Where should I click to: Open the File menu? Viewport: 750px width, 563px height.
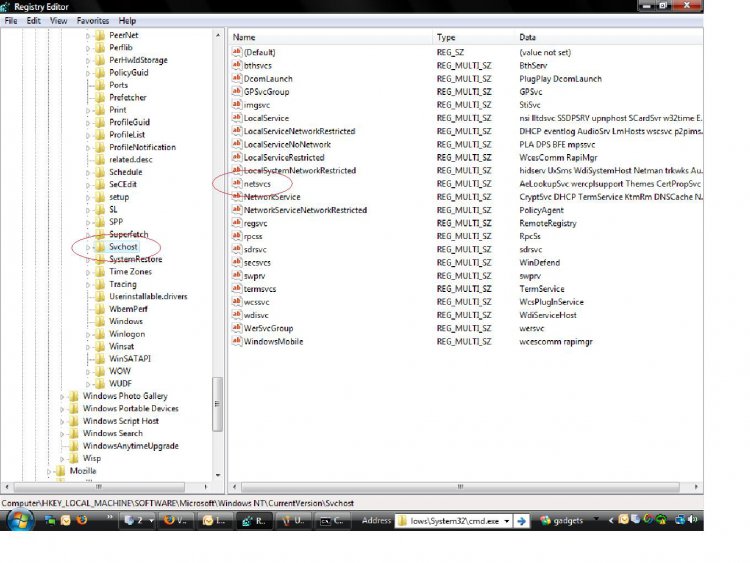pyautogui.click(x=11, y=21)
